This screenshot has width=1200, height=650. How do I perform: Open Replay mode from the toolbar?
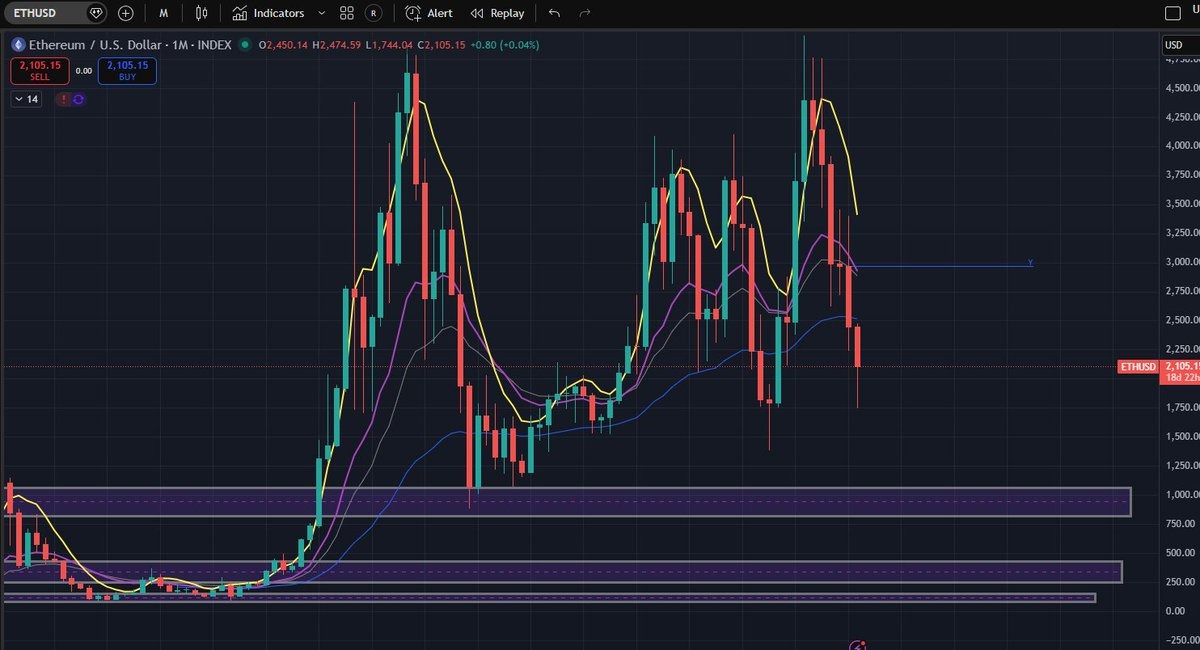tap(497, 13)
